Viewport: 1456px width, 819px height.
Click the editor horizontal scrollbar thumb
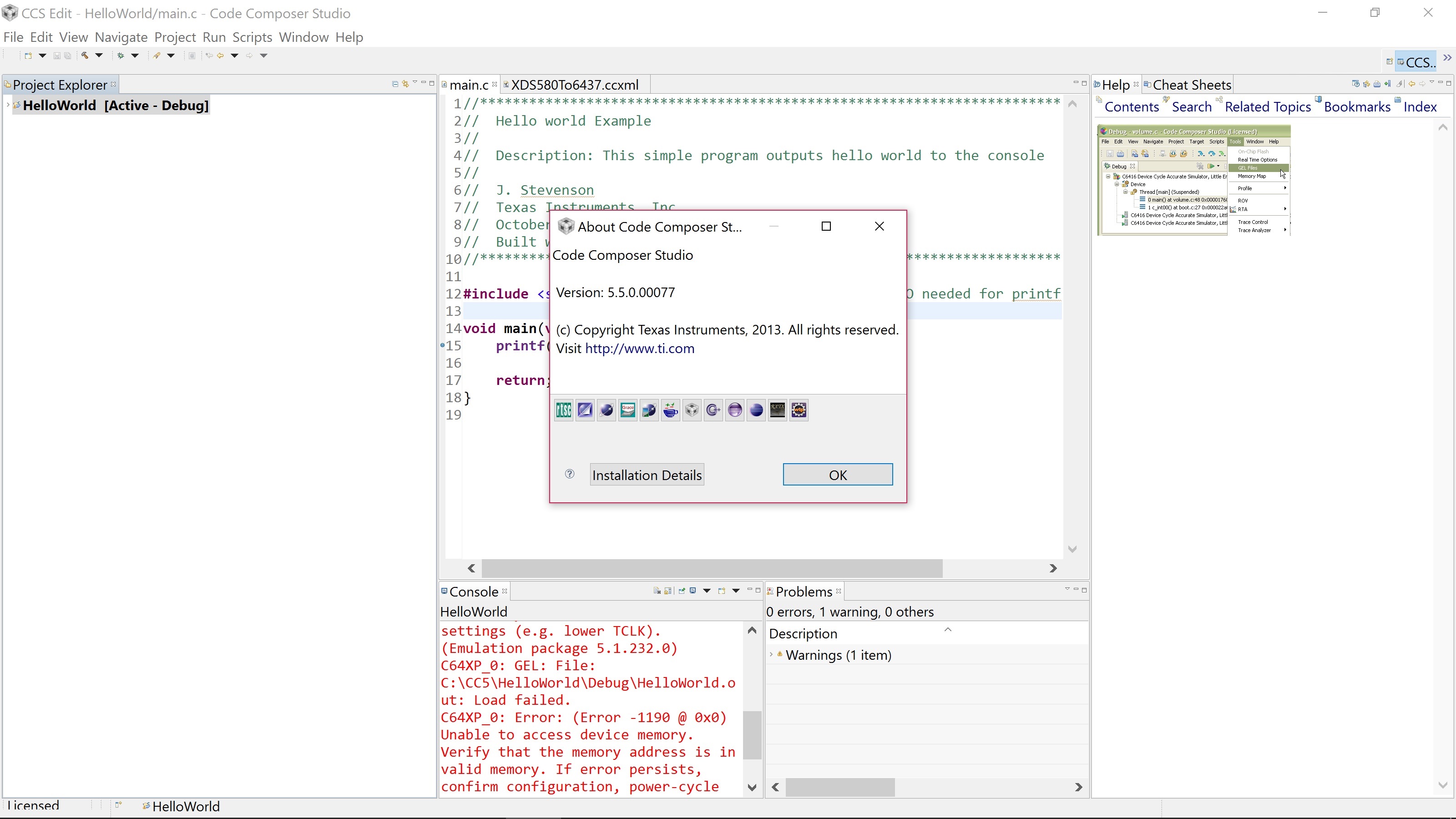tap(712, 568)
